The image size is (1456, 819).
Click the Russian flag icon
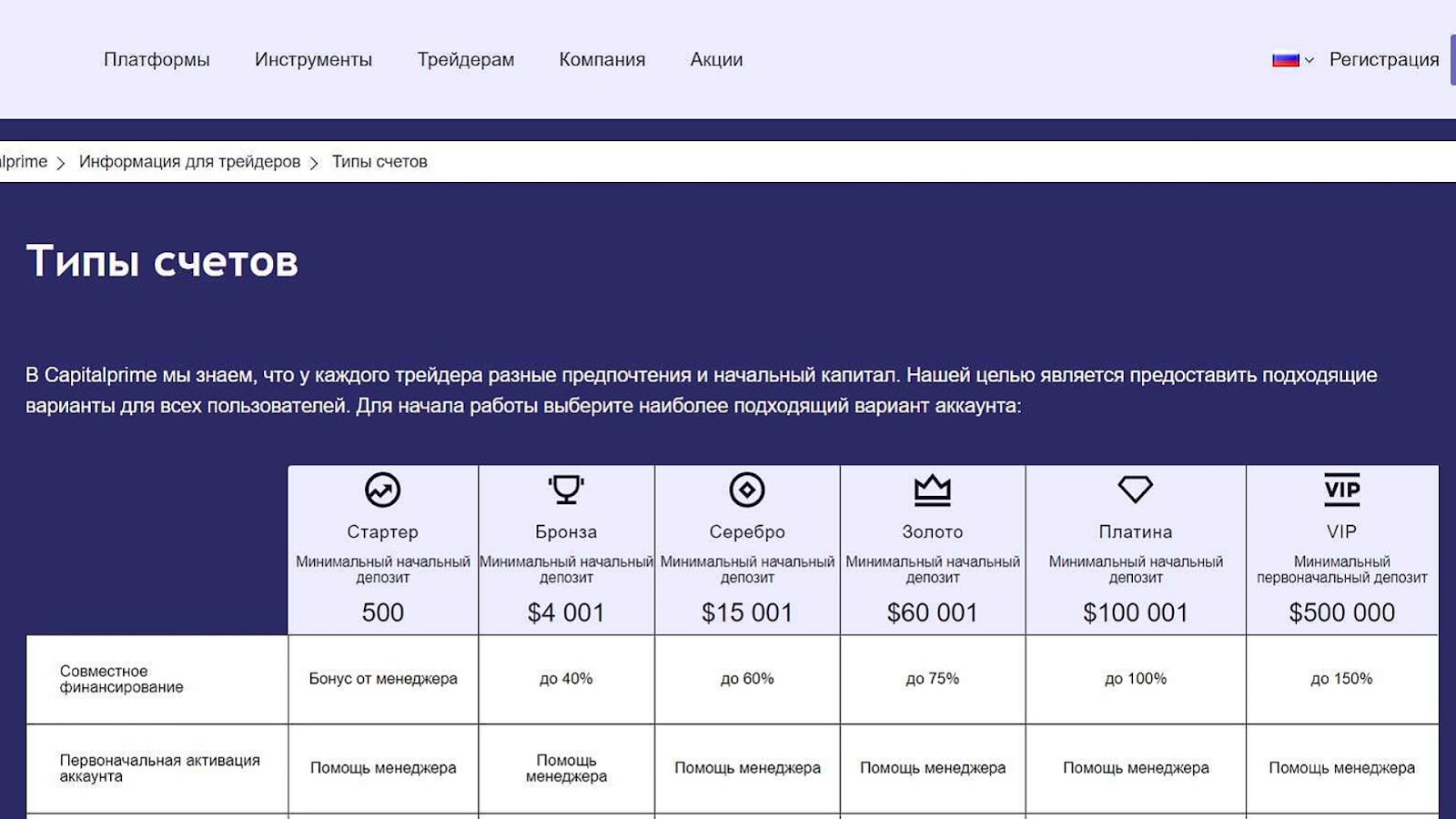pyautogui.click(x=1284, y=58)
